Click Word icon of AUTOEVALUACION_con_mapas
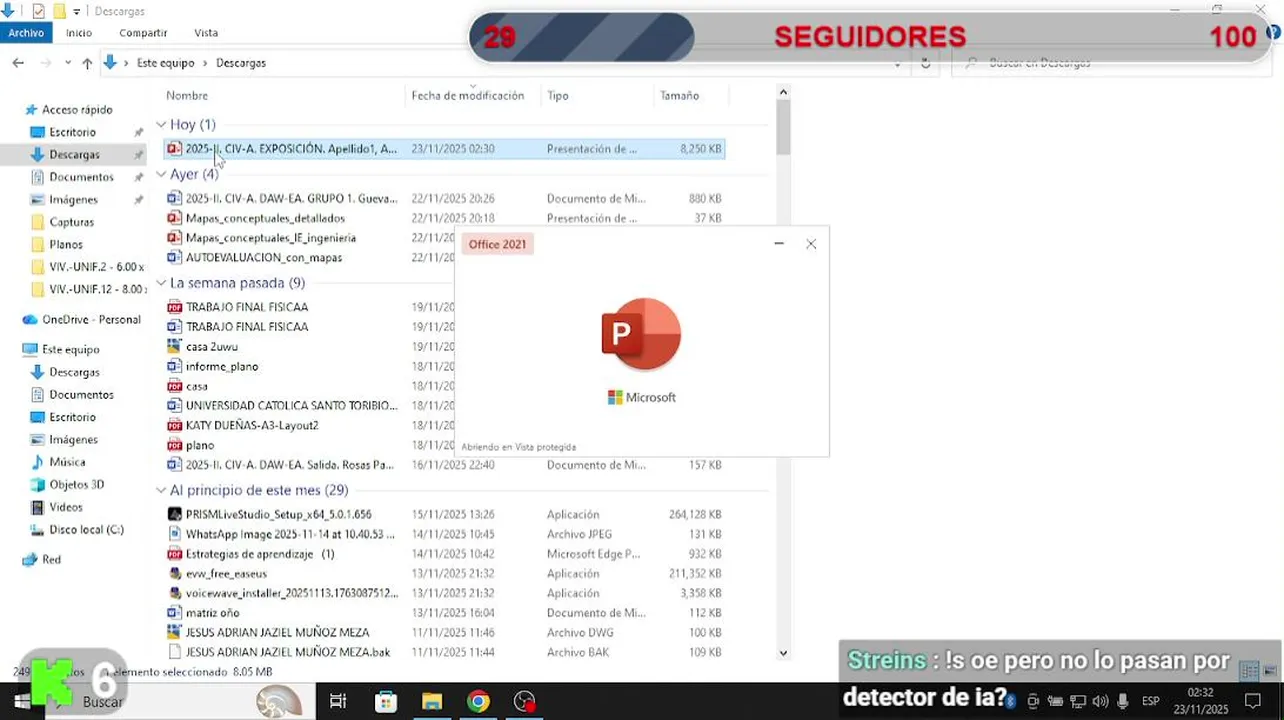1284x720 pixels. [x=174, y=258]
